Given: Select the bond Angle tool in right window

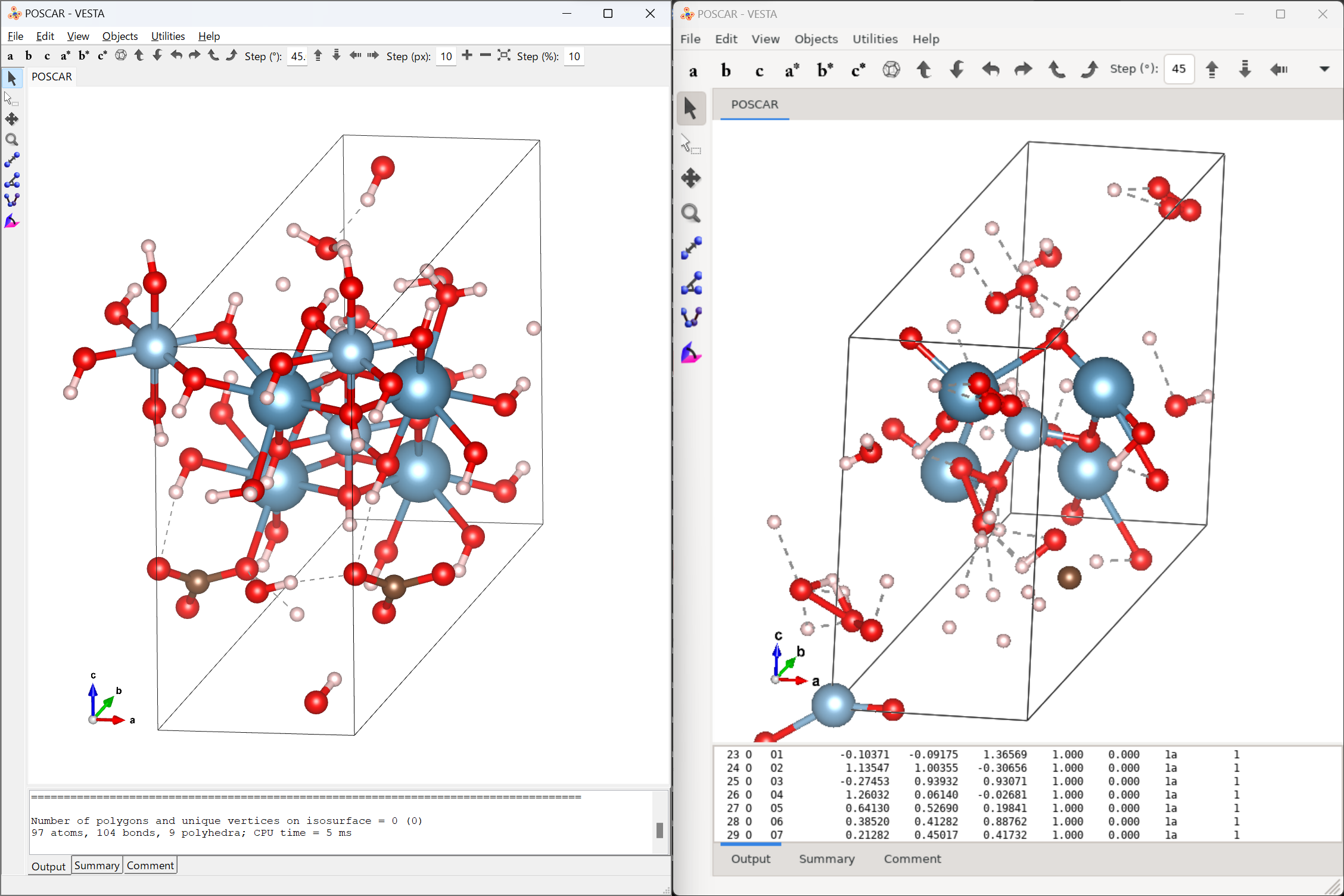Looking at the screenshot, I should tap(691, 284).
